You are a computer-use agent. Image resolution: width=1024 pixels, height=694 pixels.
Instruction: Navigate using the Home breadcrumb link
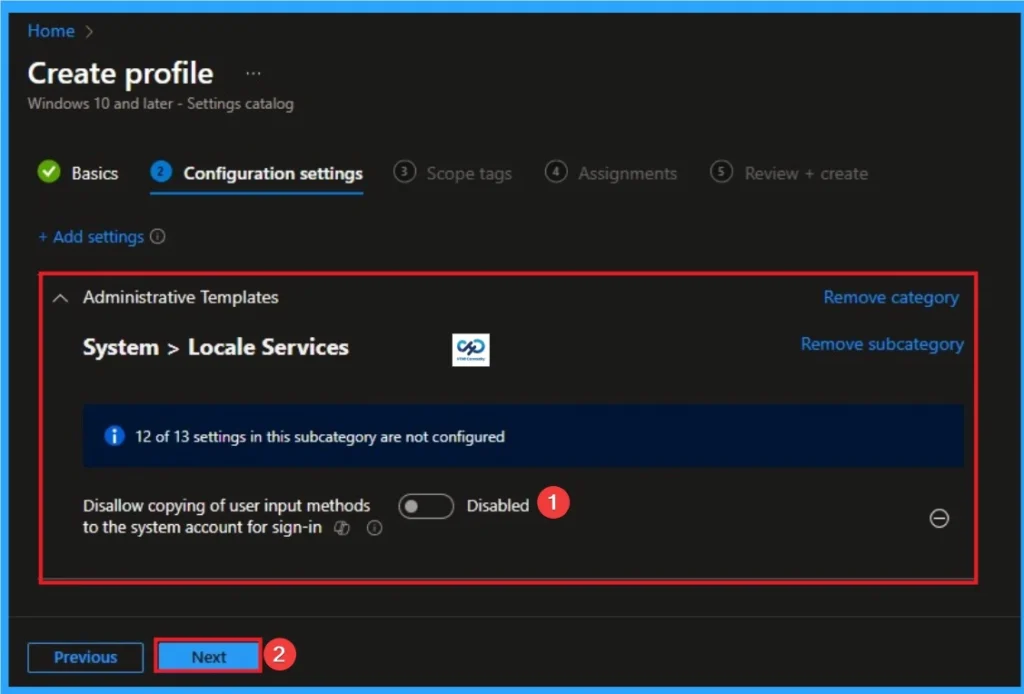(x=51, y=31)
